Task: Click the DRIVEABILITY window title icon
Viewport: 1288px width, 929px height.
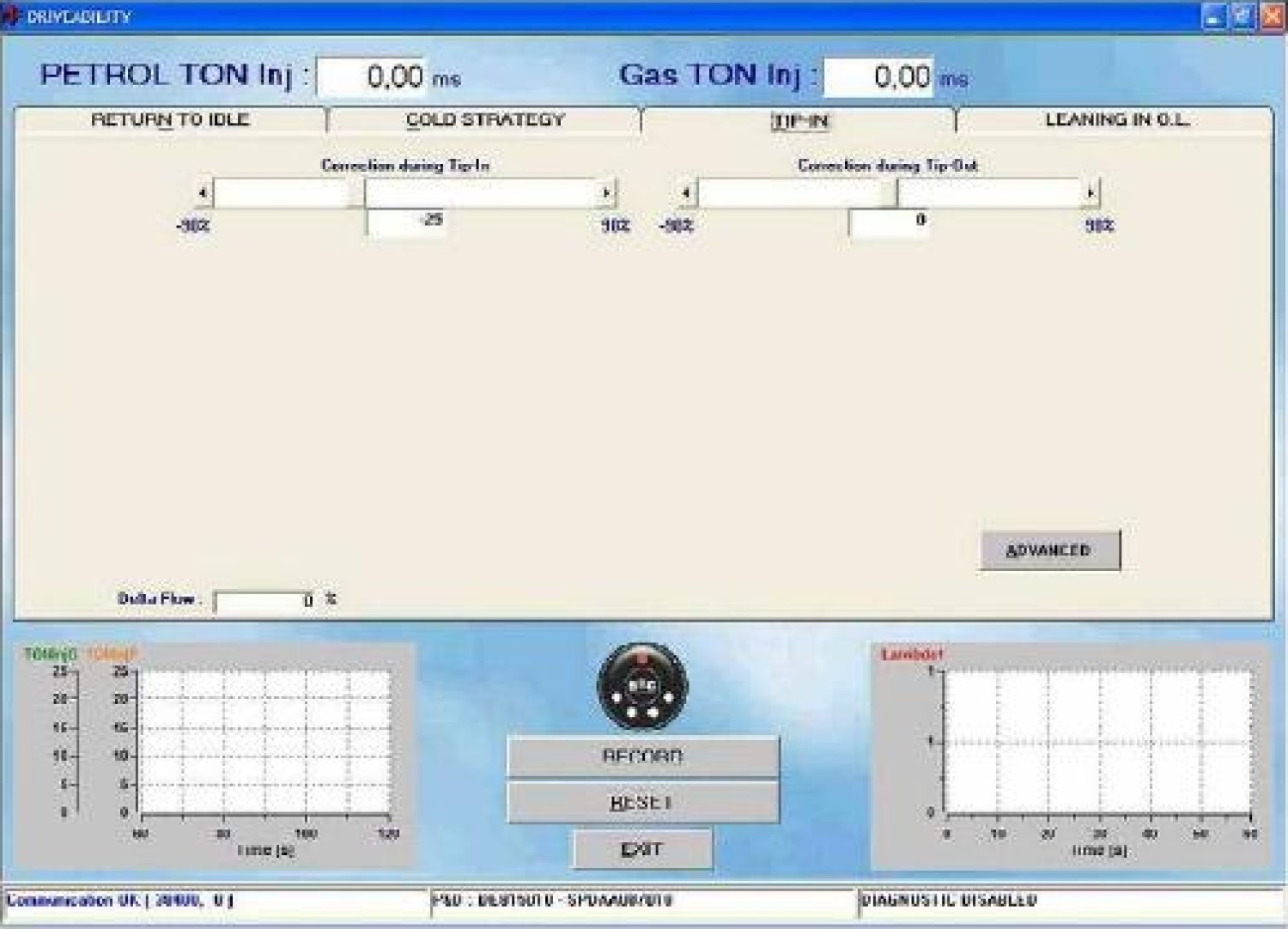Action: coord(11,16)
